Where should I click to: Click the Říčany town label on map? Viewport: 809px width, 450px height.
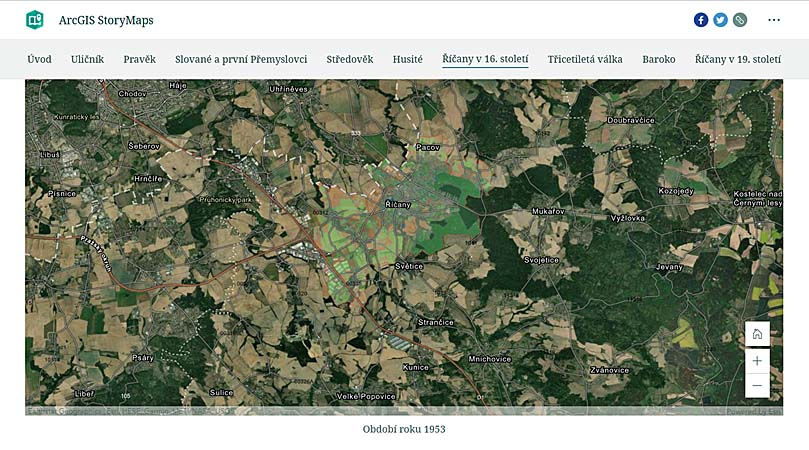[x=398, y=203]
